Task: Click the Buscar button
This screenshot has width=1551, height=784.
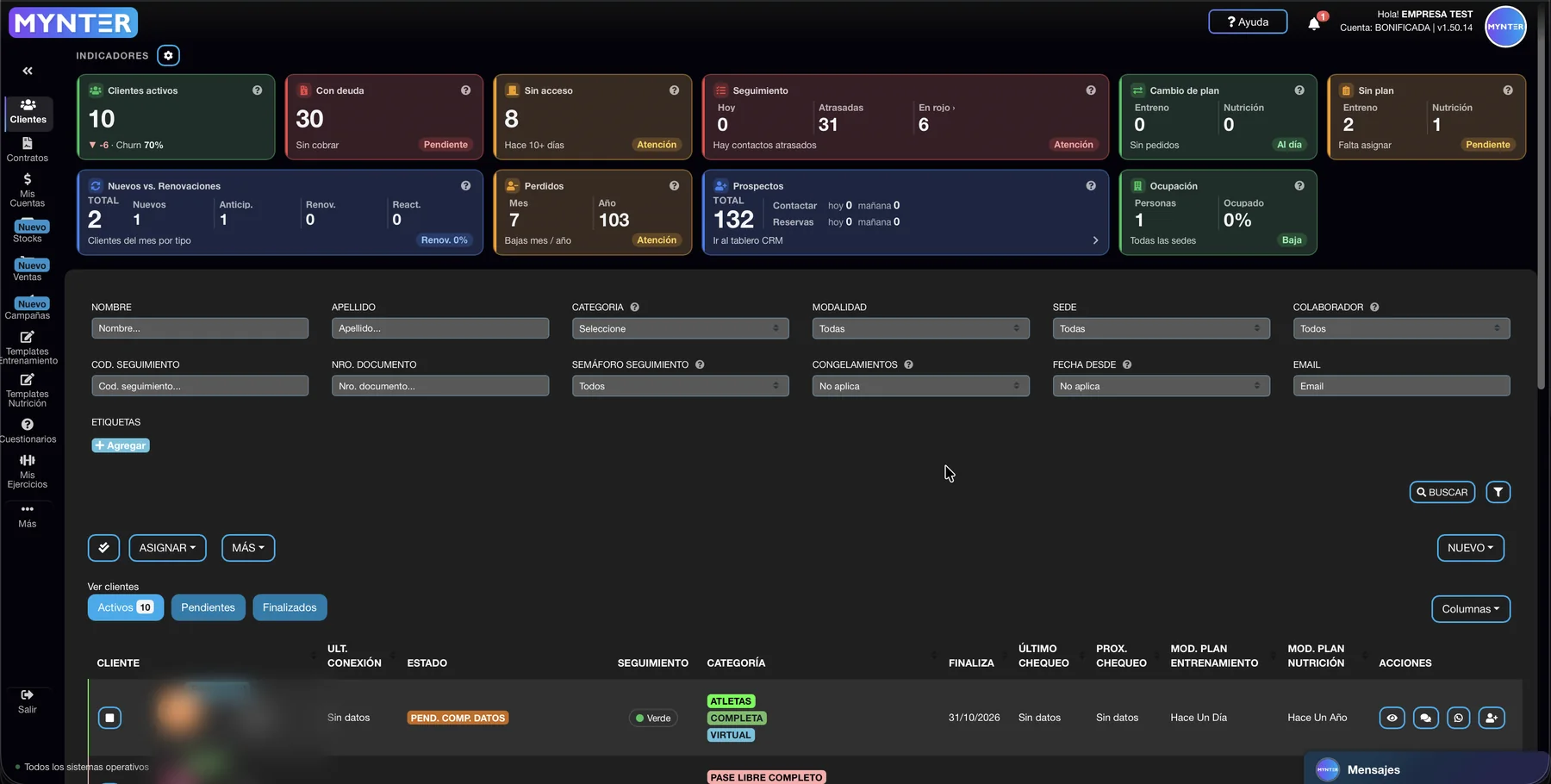Action: pos(1442,492)
